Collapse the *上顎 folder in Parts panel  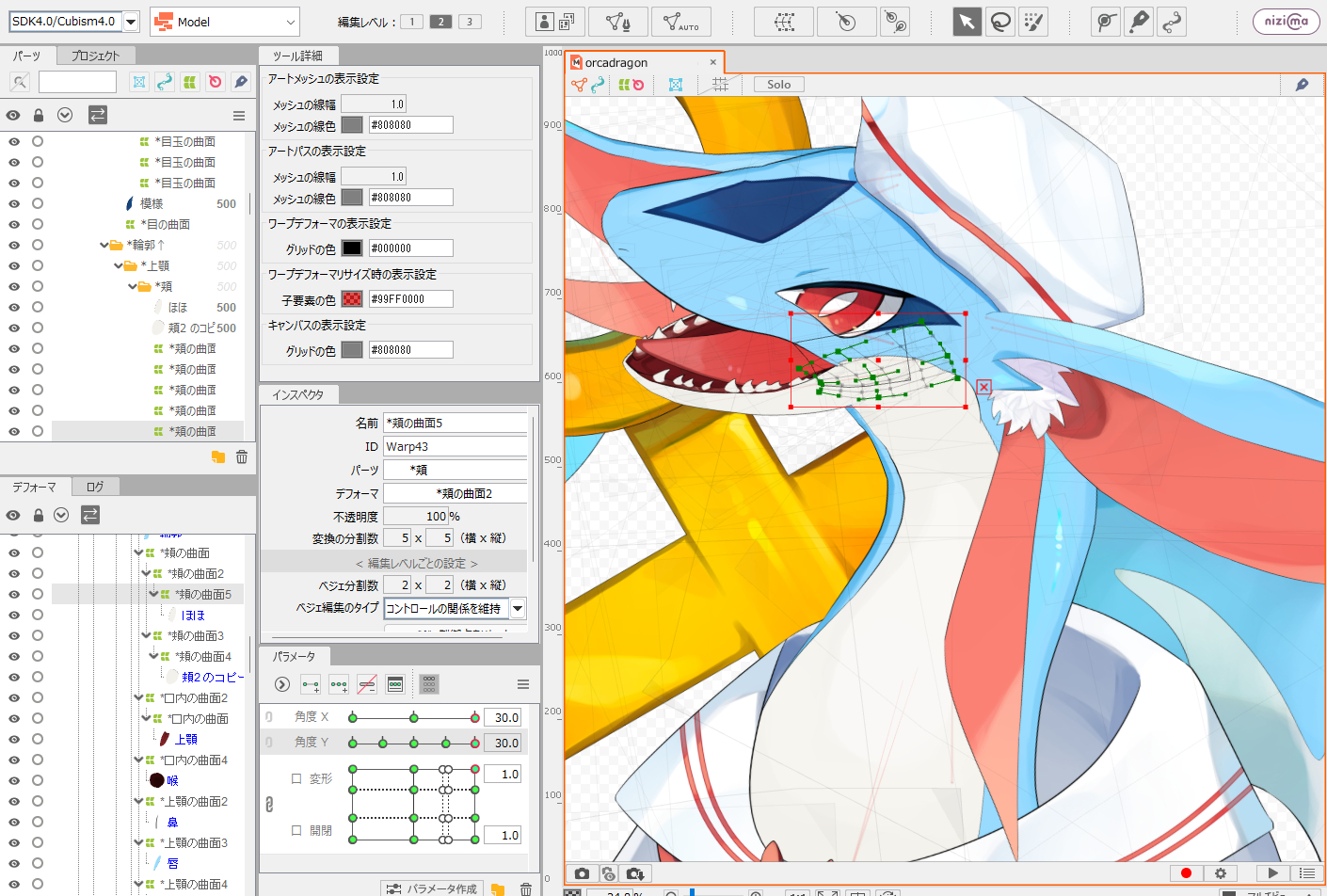click(x=119, y=265)
